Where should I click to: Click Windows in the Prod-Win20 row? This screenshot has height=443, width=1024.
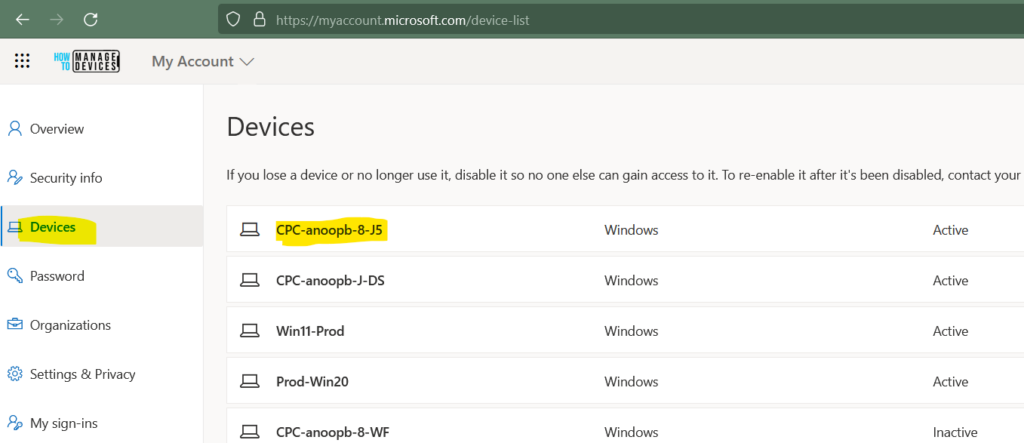[x=631, y=382]
